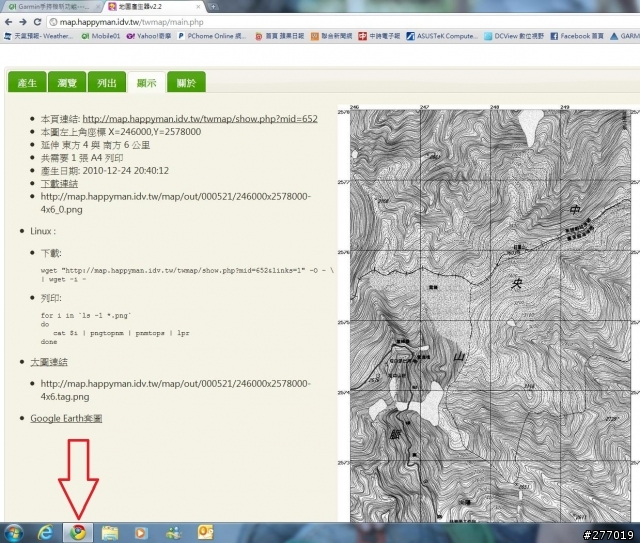Open the Mobile01 bookmark
Screen dimensions: 640x543
coord(101,36)
